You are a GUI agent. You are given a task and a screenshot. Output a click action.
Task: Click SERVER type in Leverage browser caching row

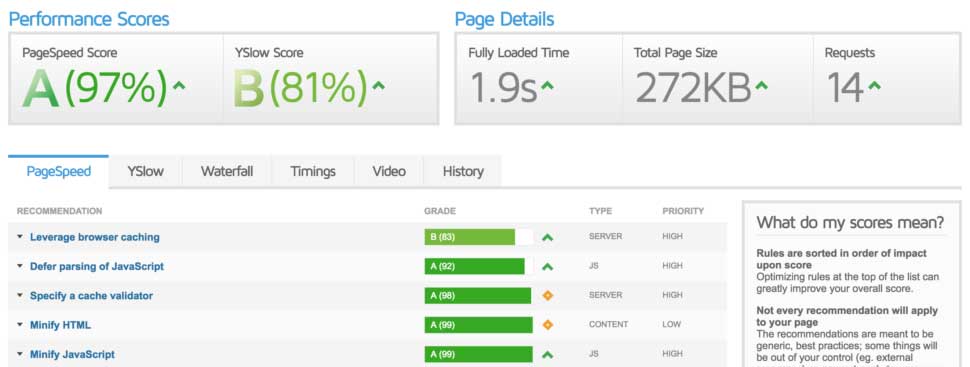tap(605, 236)
